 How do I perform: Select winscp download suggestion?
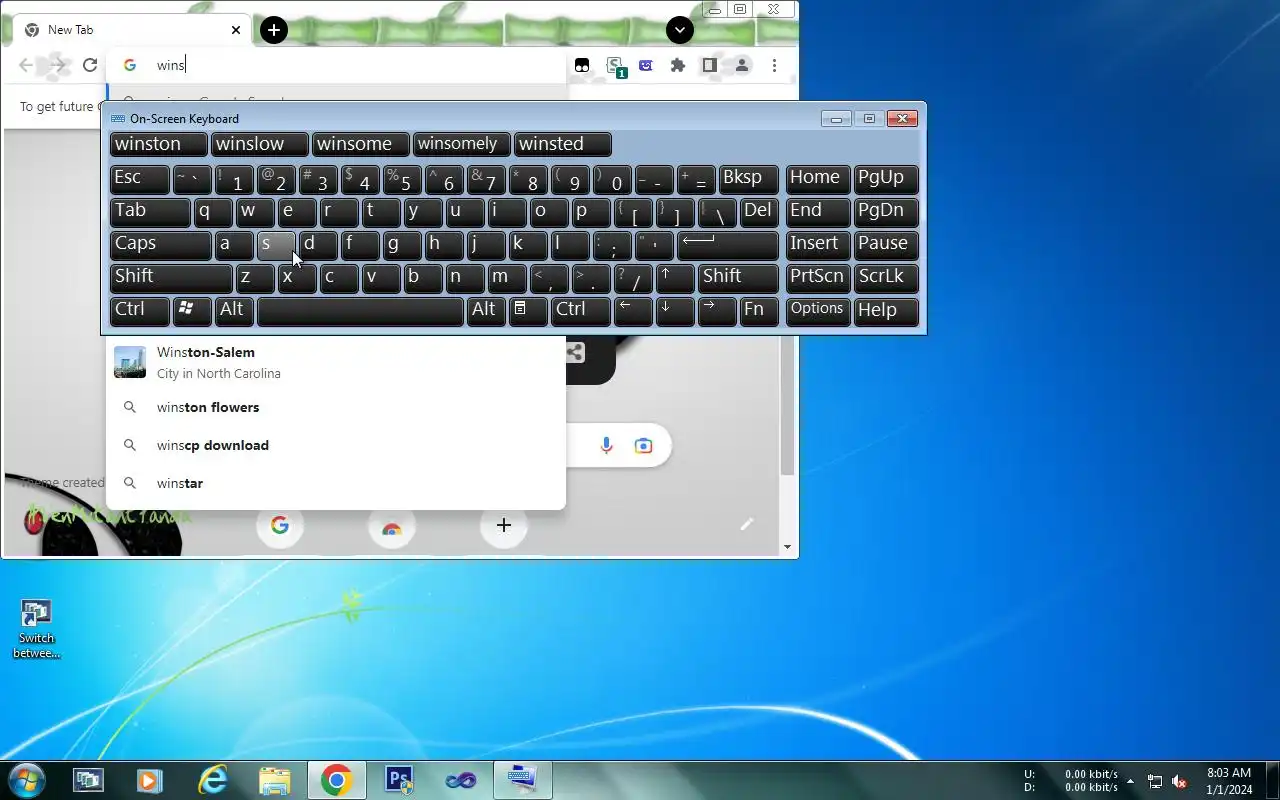tap(336, 445)
